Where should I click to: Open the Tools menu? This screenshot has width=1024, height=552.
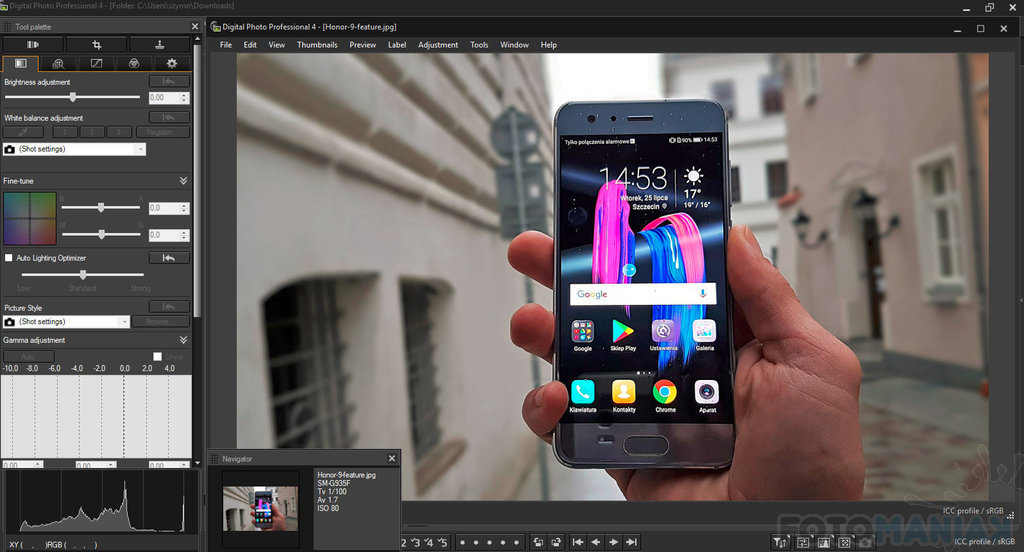coord(479,45)
